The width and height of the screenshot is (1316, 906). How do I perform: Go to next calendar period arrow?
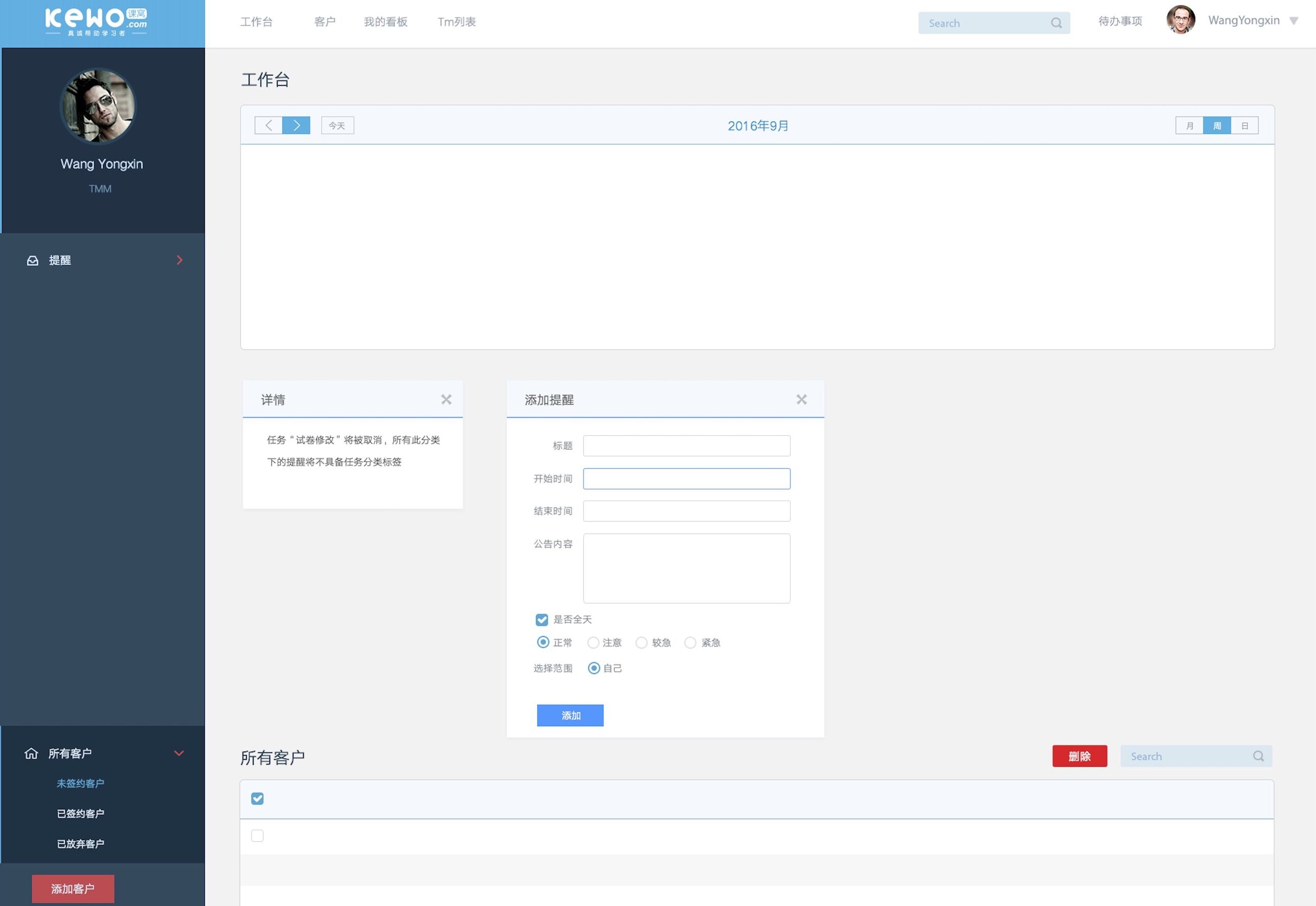(x=296, y=125)
